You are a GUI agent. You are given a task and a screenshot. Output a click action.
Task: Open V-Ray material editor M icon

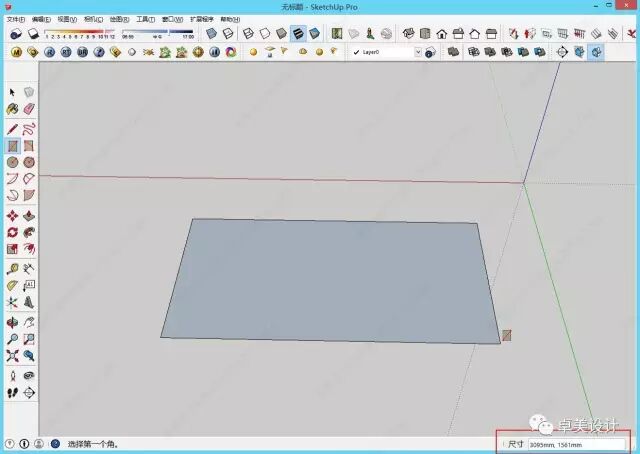pyautogui.click(x=16, y=52)
